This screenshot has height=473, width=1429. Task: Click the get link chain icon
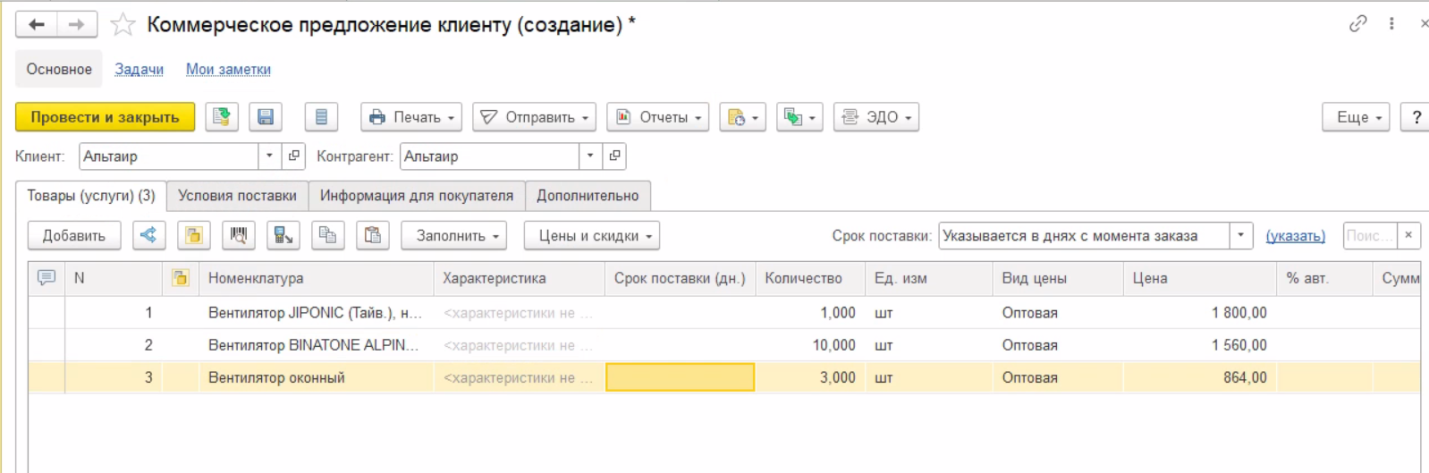(x=1357, y=25)
